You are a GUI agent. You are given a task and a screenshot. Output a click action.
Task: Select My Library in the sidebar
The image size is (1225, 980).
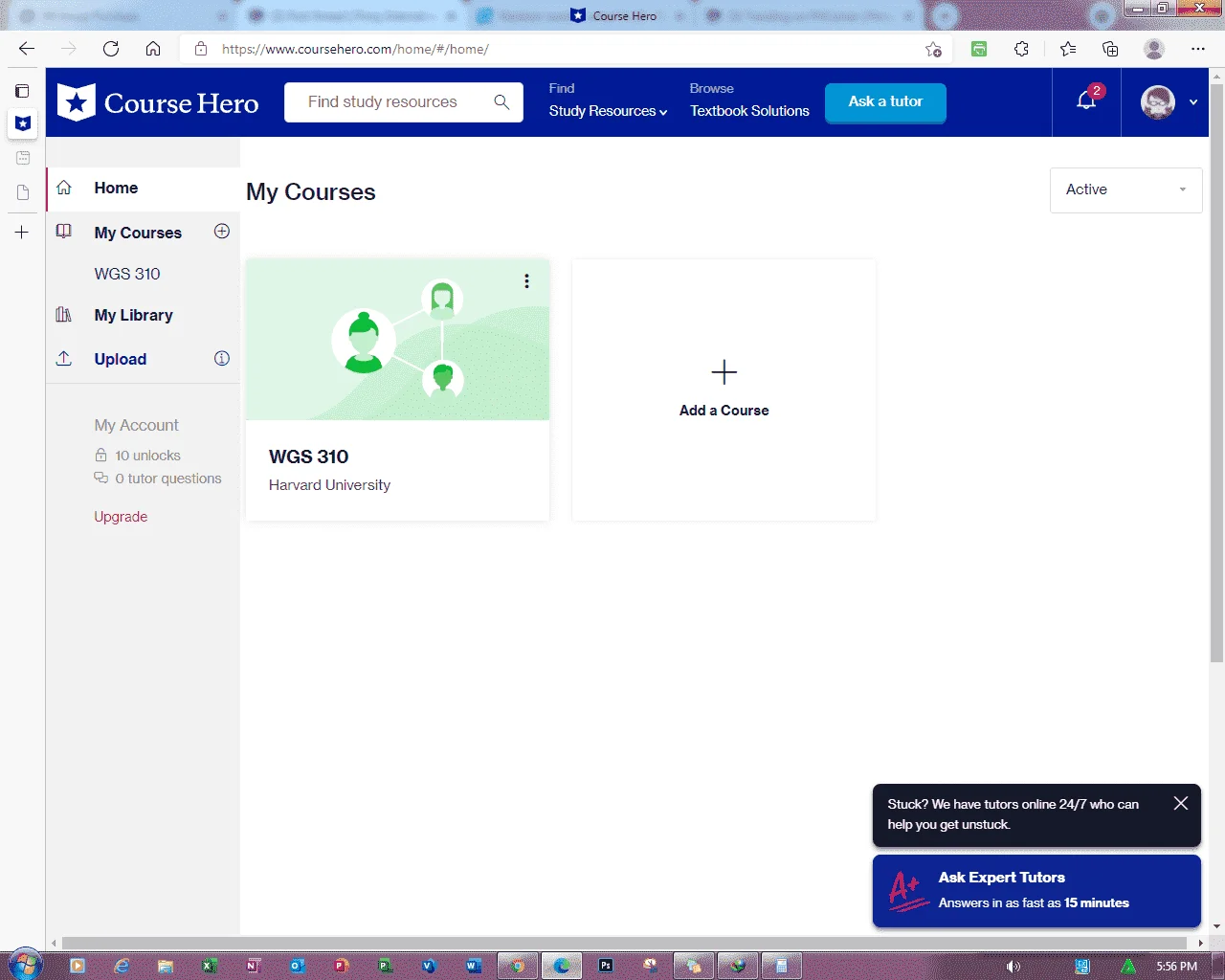(x=134, y=315)
